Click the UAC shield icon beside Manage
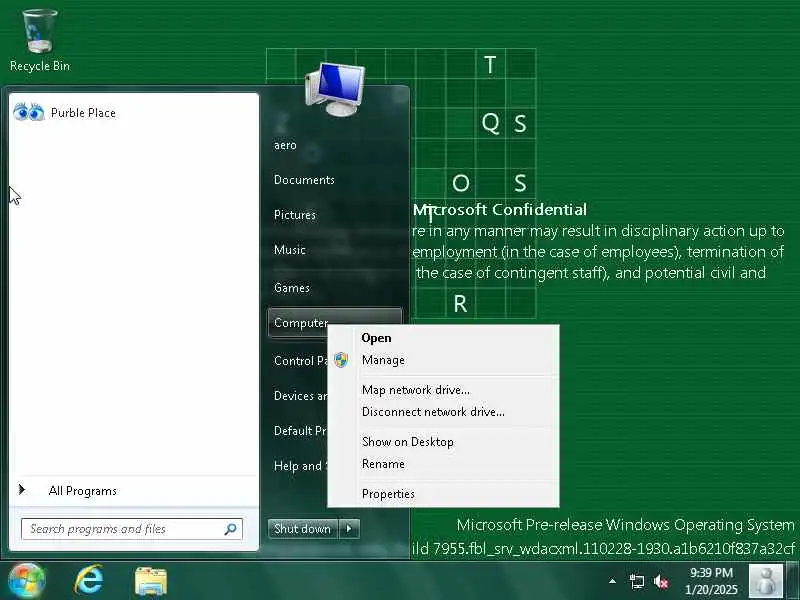The height and width of the screenshot is (600, 800). (x=341, y=360)
